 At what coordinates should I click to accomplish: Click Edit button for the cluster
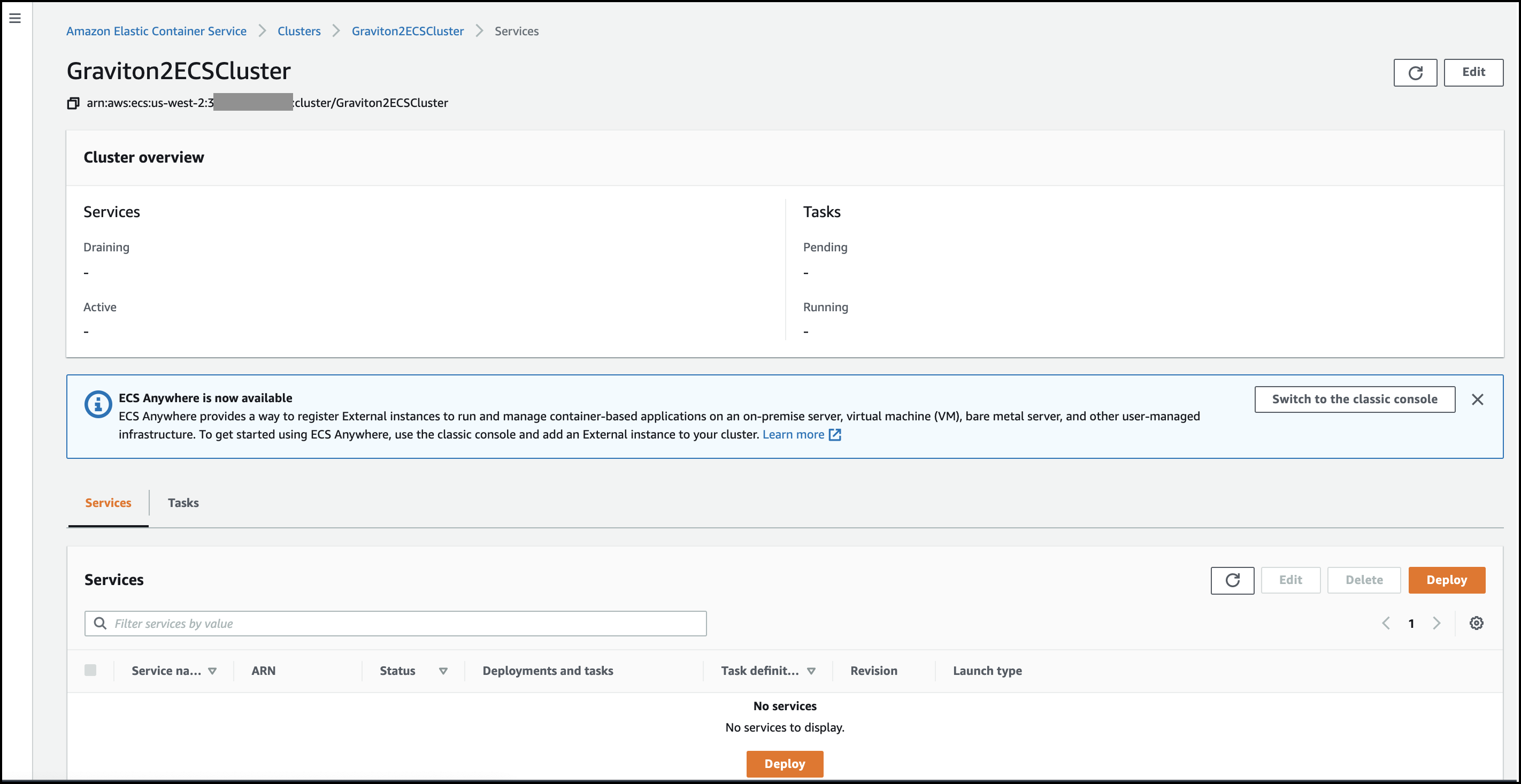click(1473, 73)
